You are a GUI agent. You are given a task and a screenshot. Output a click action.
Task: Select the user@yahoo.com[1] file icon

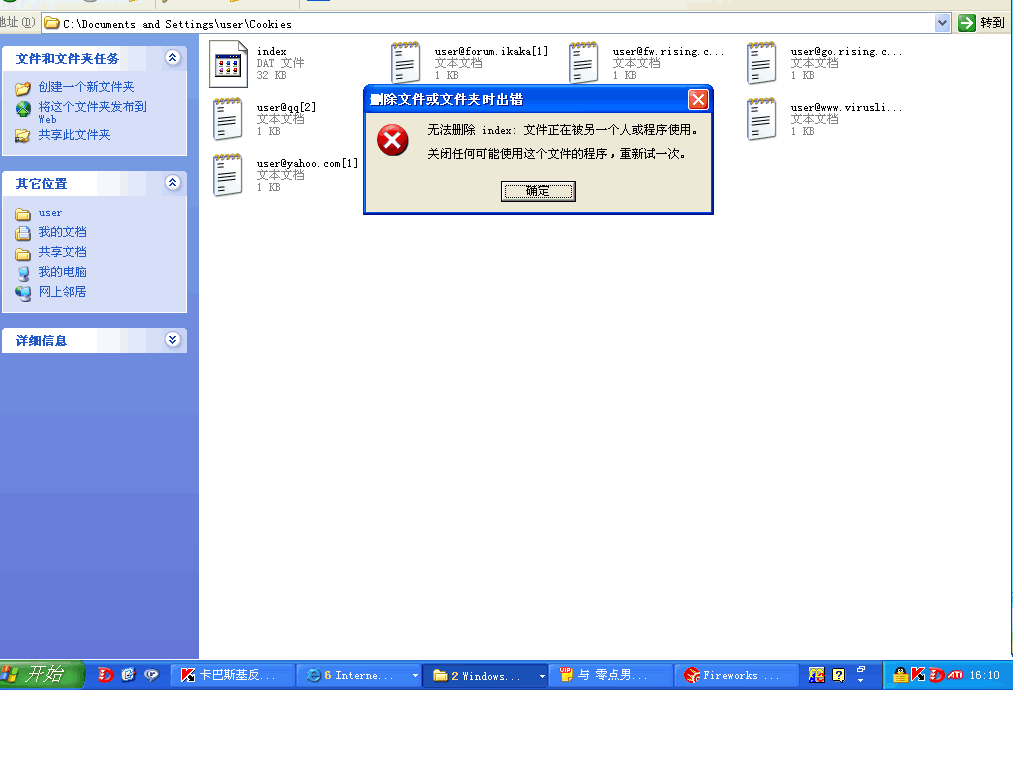coord(227,175)
